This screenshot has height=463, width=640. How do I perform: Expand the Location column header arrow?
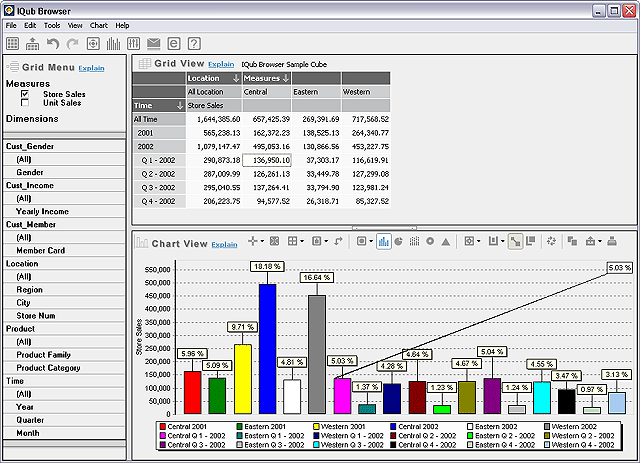[234, 78]
